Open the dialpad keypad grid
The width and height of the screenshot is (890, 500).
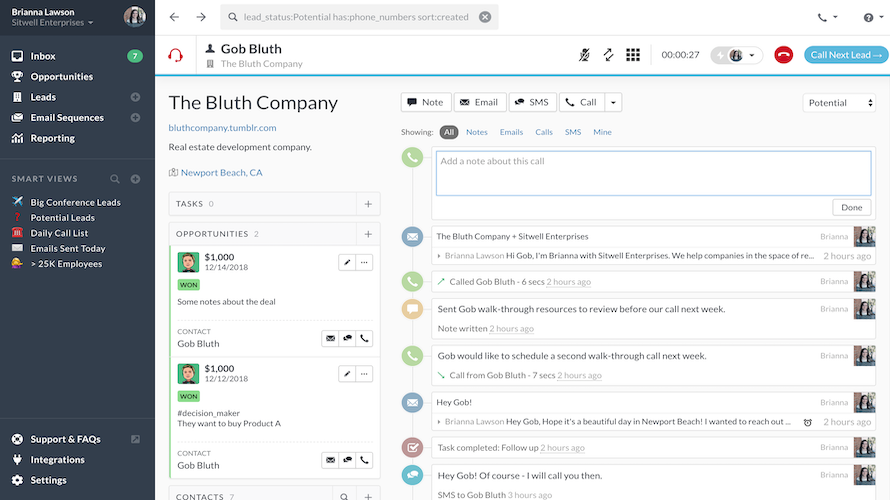click(632, 55)
